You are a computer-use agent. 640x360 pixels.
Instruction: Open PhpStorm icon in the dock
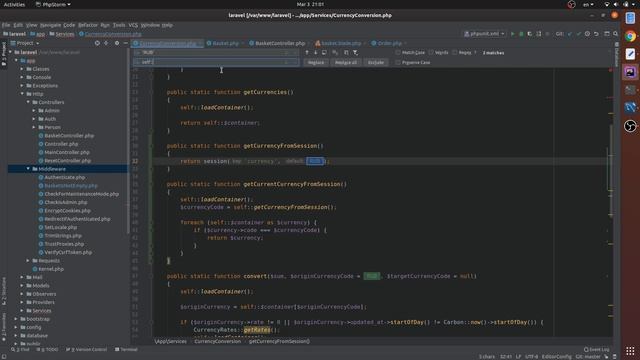tap(630, 72)
